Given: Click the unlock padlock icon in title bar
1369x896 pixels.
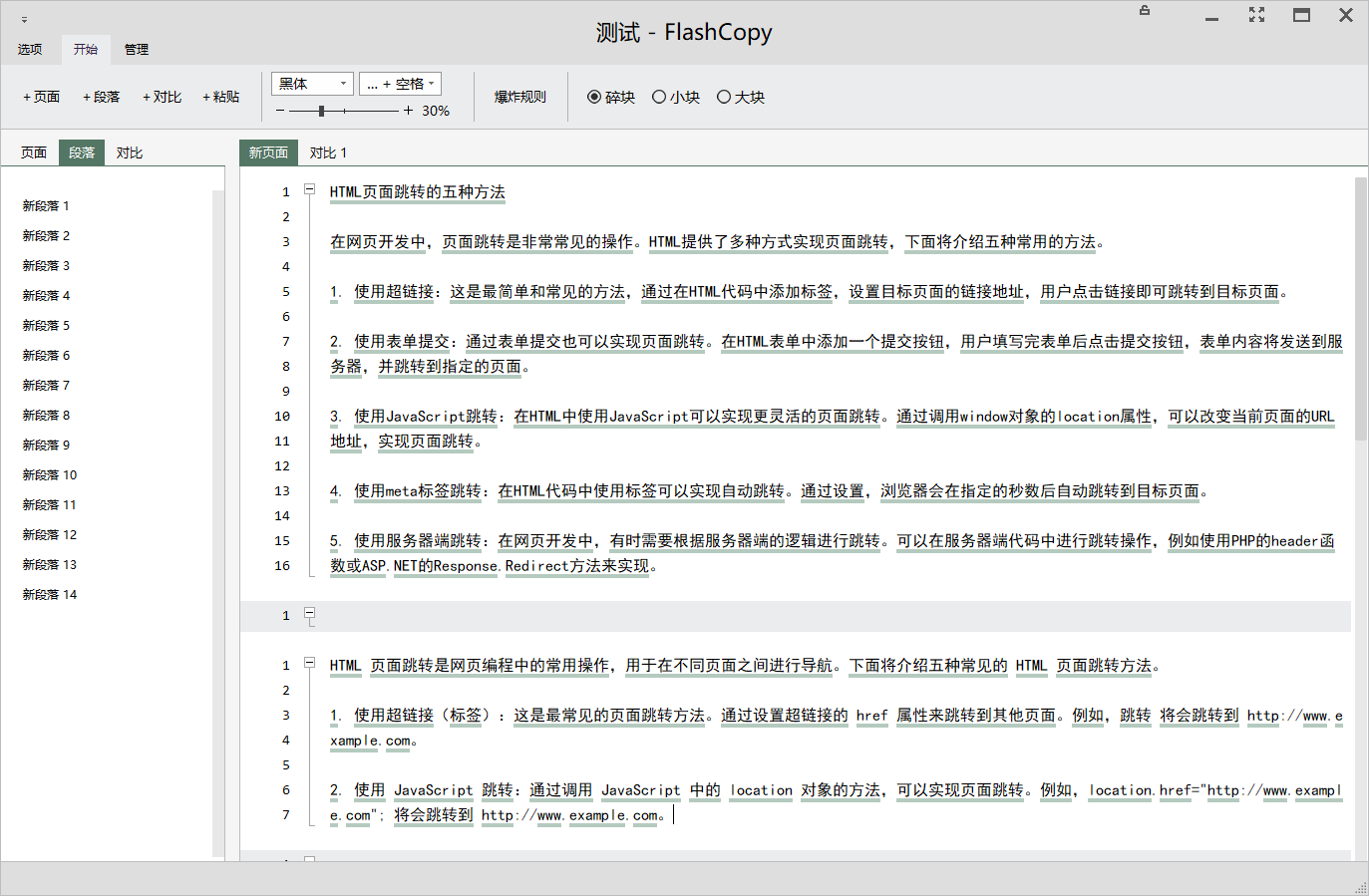Looking at the screenshot, I should click(1145, 10).
